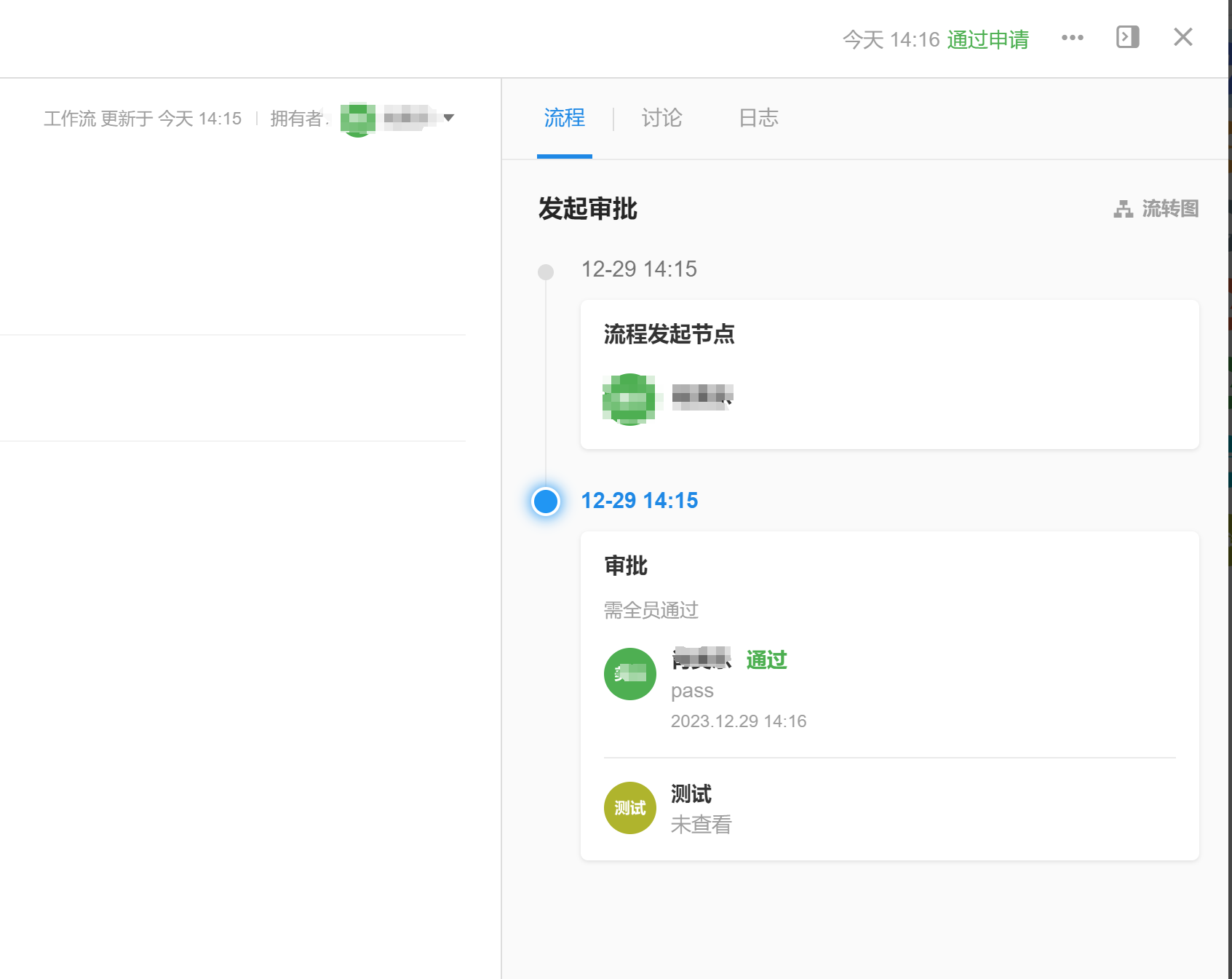Open the 日志 tab
Viewport: 1232px width, 979px height.
(758, 118)
